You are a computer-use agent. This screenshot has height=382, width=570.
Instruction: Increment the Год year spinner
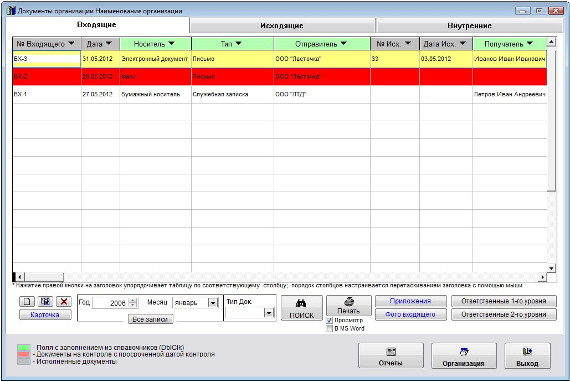point(133,300)
